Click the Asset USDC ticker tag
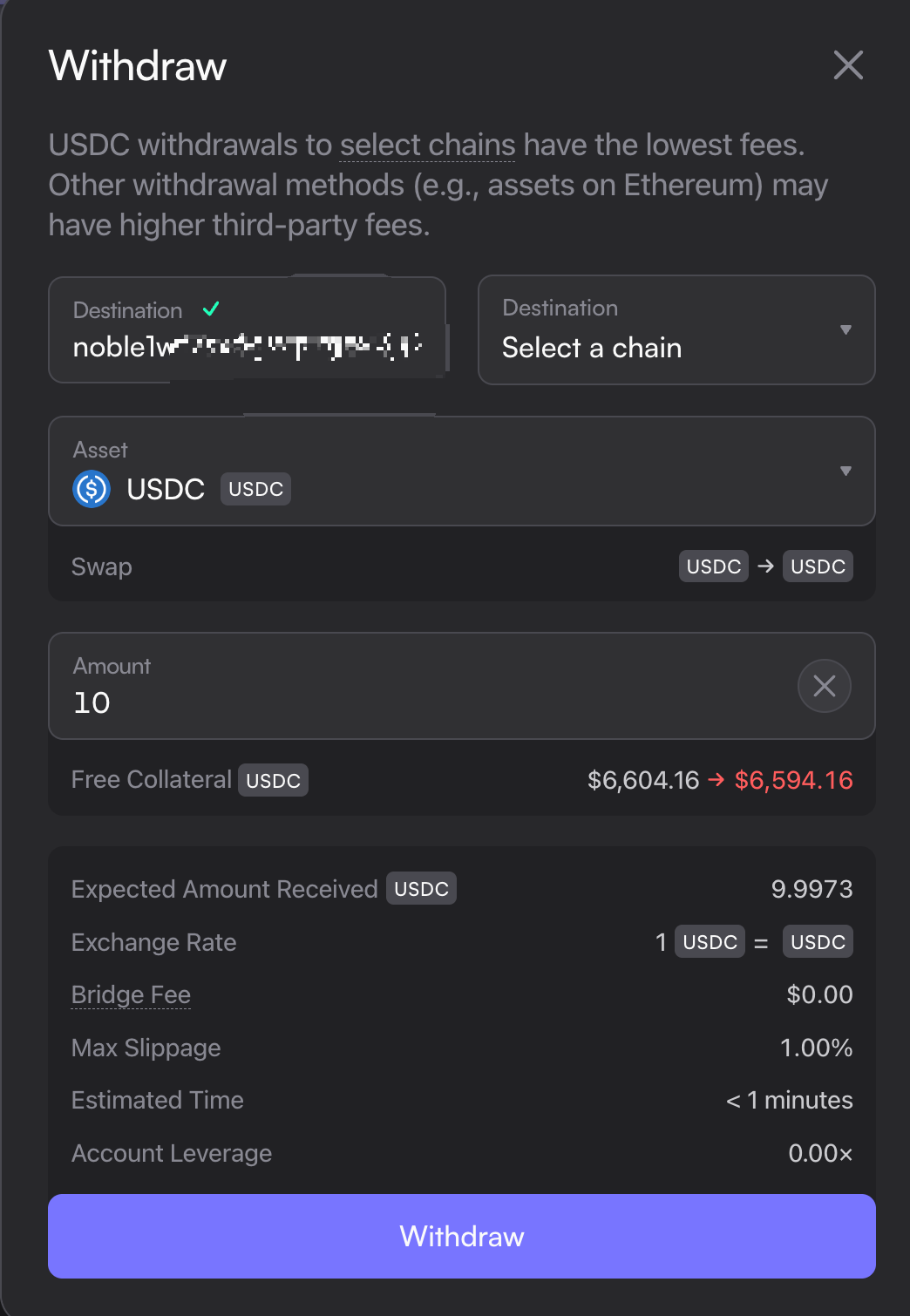This screenshot has height=1316, width=910. (255, 489)
